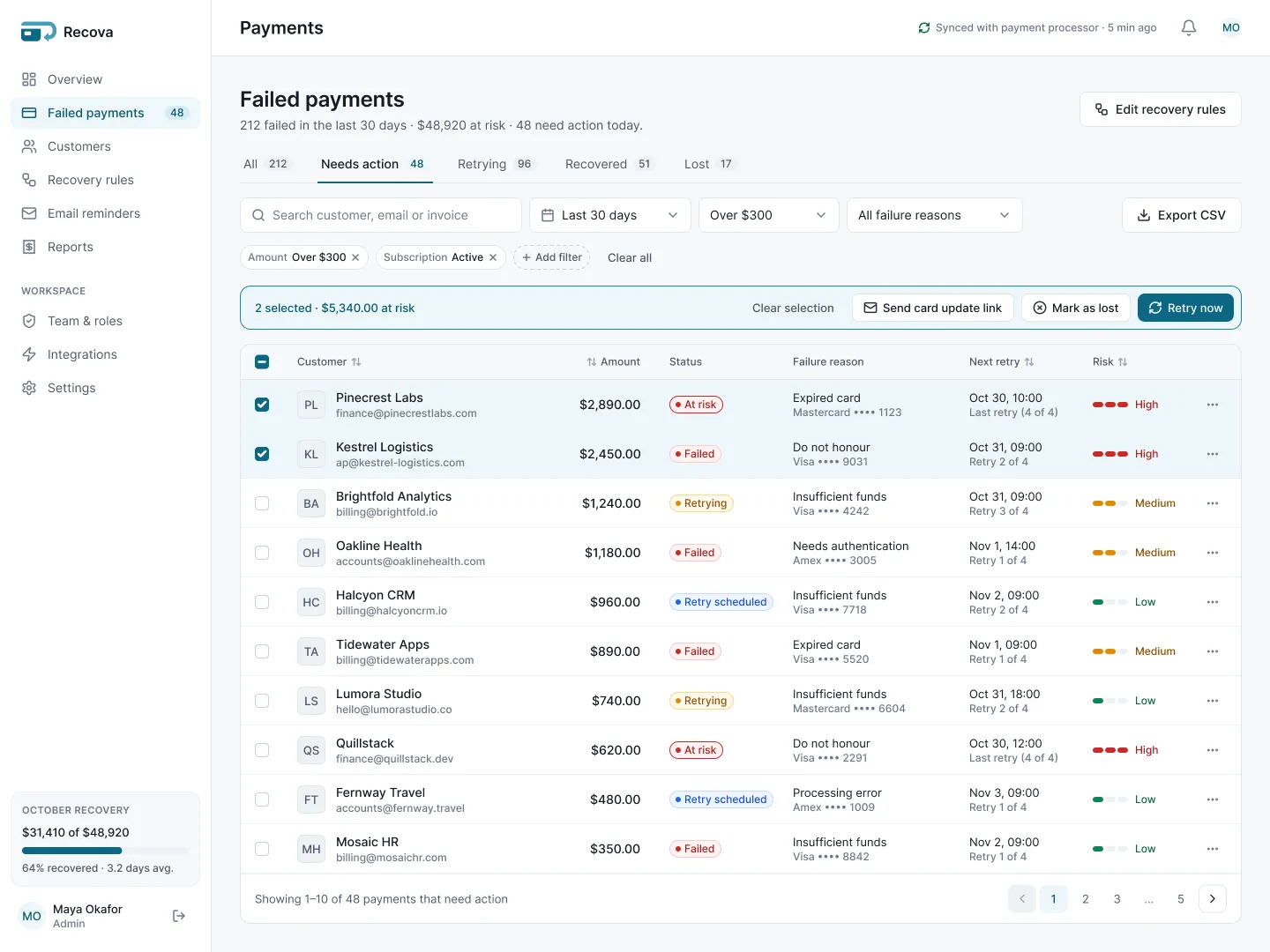This screenshot has height=952, width=1270.
Task: Click the sync status refresh icon
Action: (x=923, y=27)
